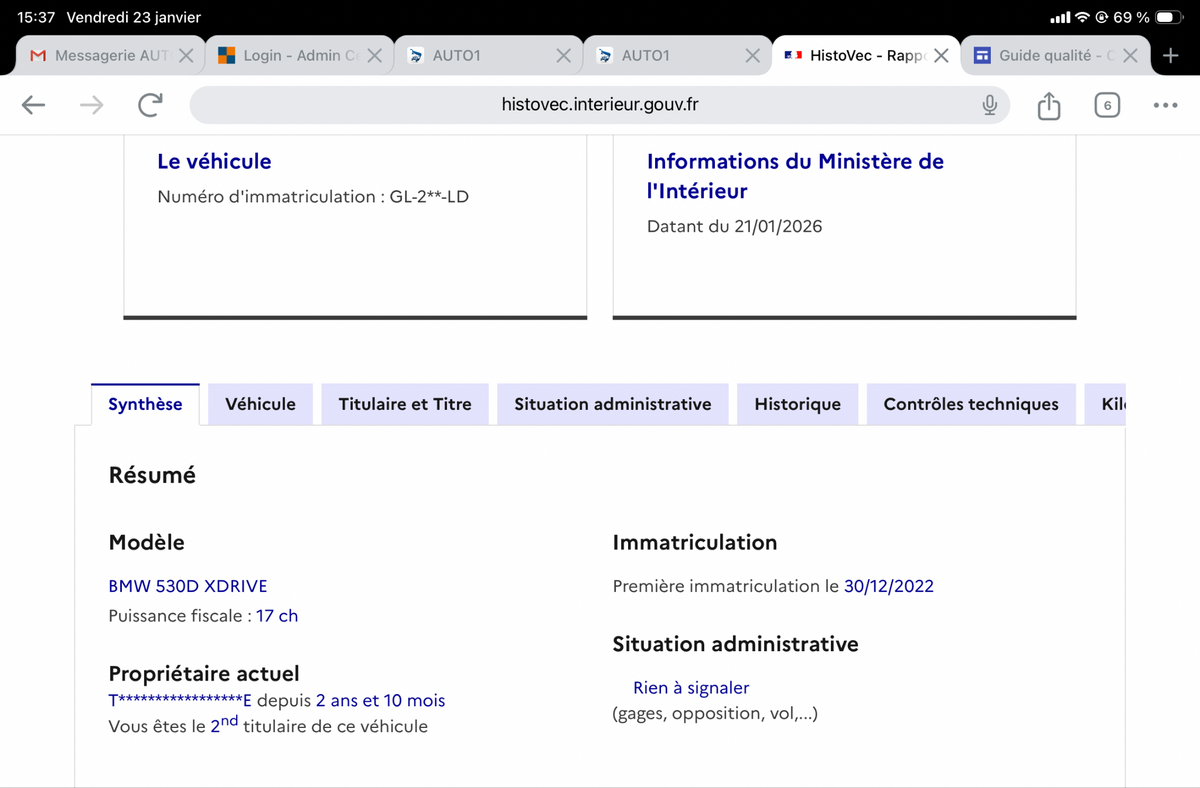Click the 'Le véhicule' heading
The image size is (1200, 788).
pos(214,161)
